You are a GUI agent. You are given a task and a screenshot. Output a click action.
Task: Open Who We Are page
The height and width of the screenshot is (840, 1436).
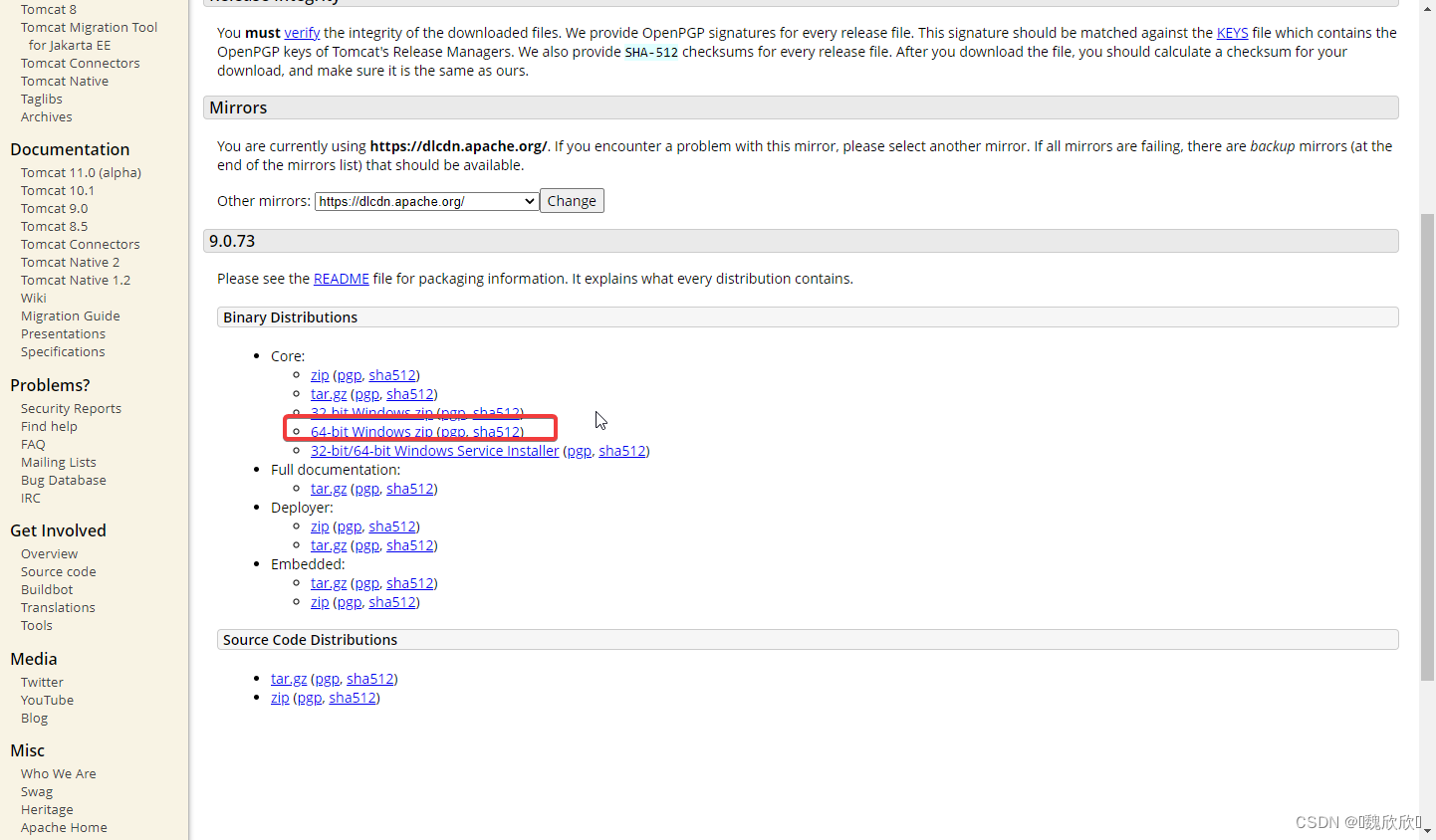tap(59, 773)
